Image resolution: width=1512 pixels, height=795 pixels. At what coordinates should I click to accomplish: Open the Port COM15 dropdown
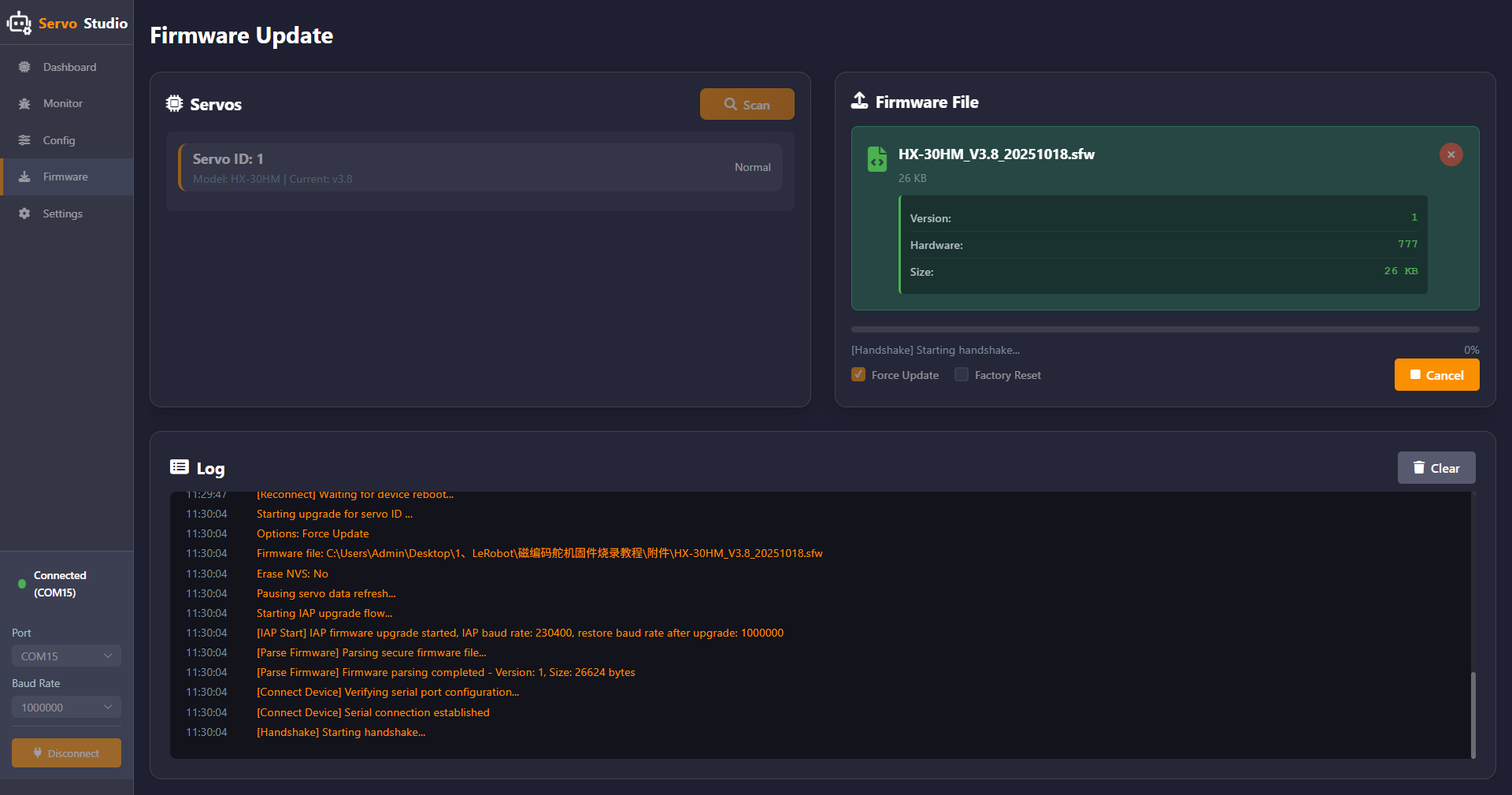(66, 656)
